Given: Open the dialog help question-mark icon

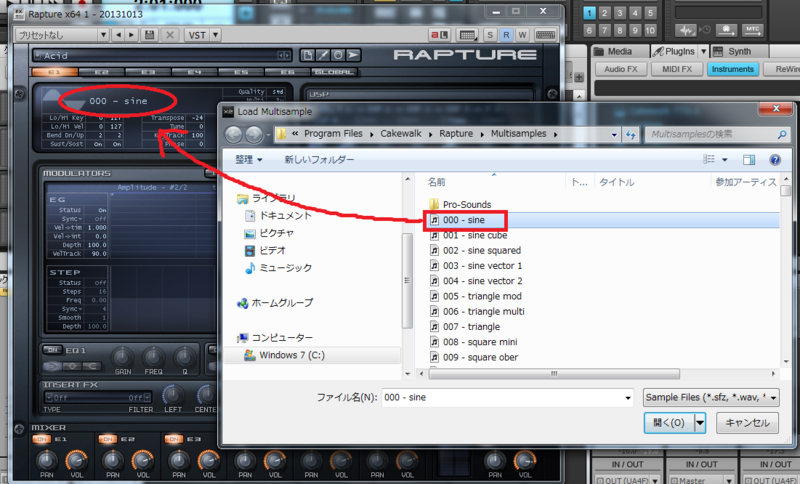Looking at the screenshot, I should 774,160.
